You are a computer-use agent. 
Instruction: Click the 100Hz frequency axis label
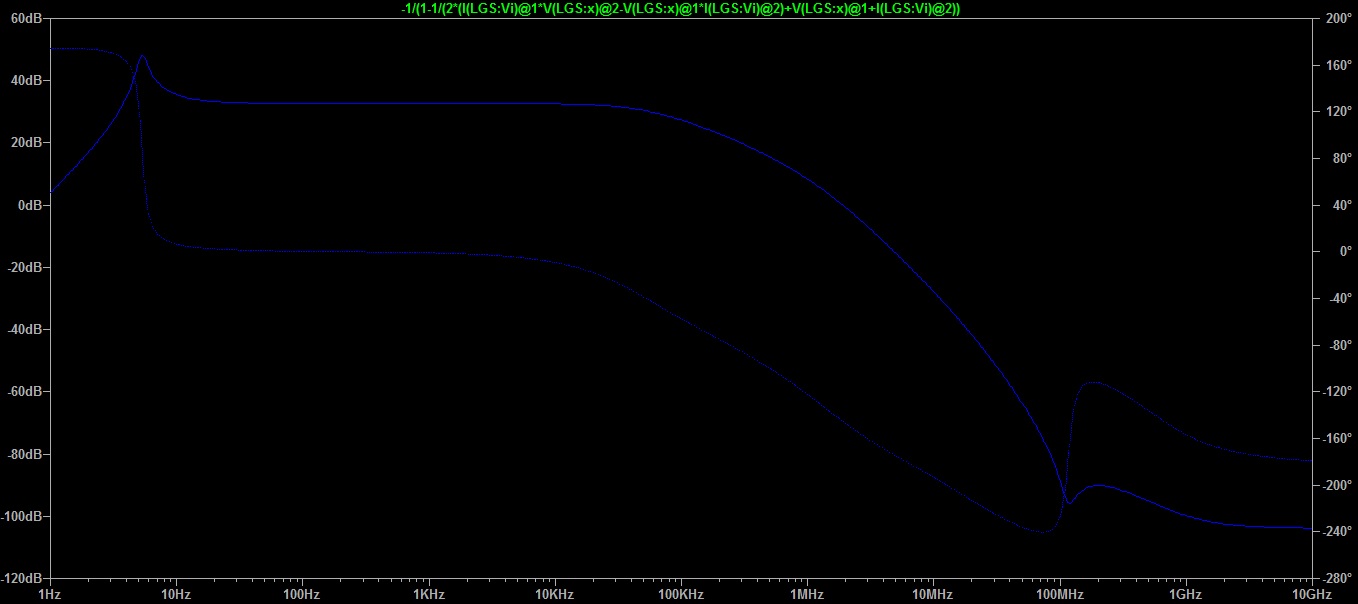pos(301,594)
